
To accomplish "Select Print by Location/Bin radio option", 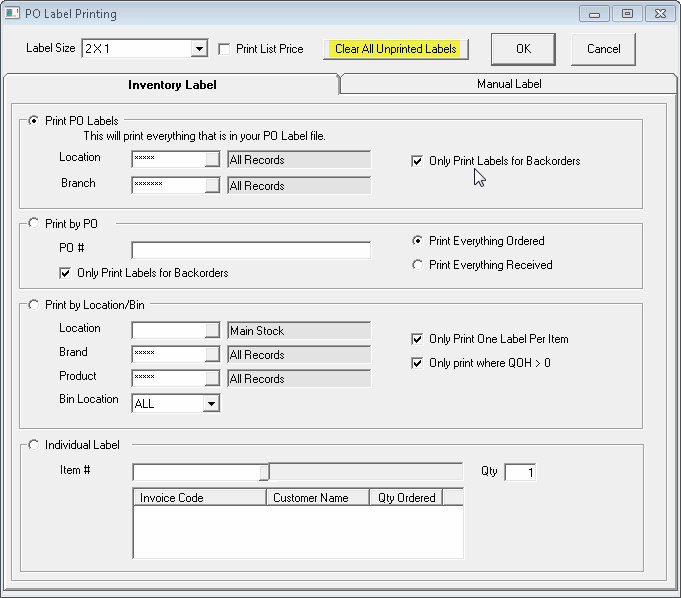I will click(x=33, y=304).
